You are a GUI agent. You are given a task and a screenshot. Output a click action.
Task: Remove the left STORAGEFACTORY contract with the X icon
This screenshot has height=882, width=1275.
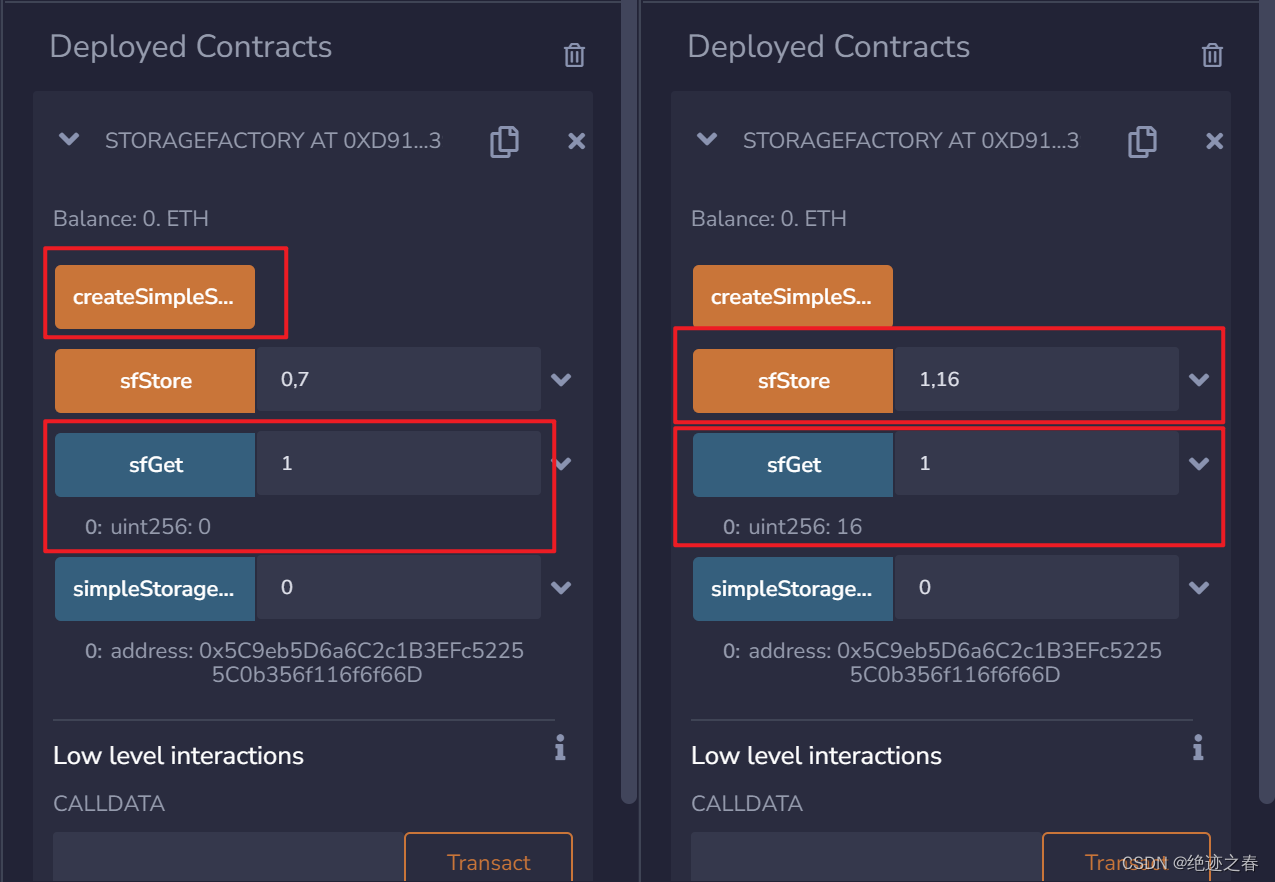pos(576,141)
